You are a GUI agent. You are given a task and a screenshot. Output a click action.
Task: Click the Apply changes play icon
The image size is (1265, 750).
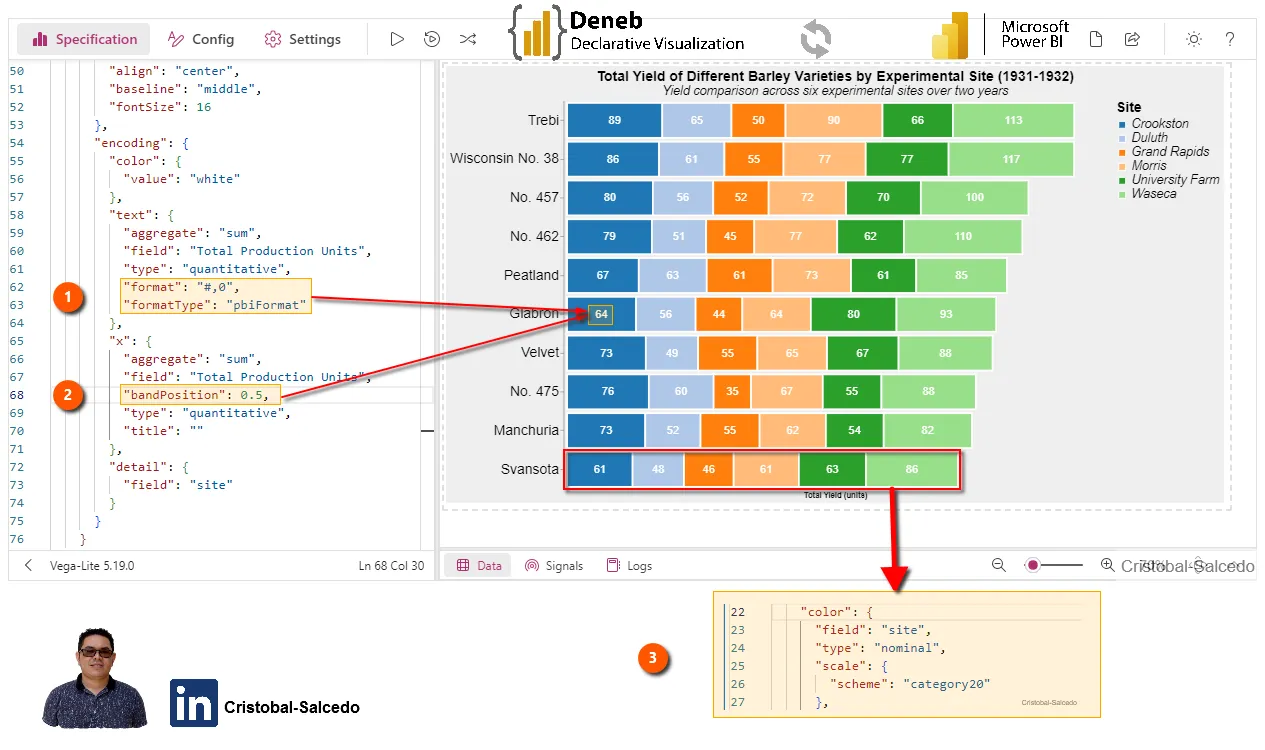[397, 39]
